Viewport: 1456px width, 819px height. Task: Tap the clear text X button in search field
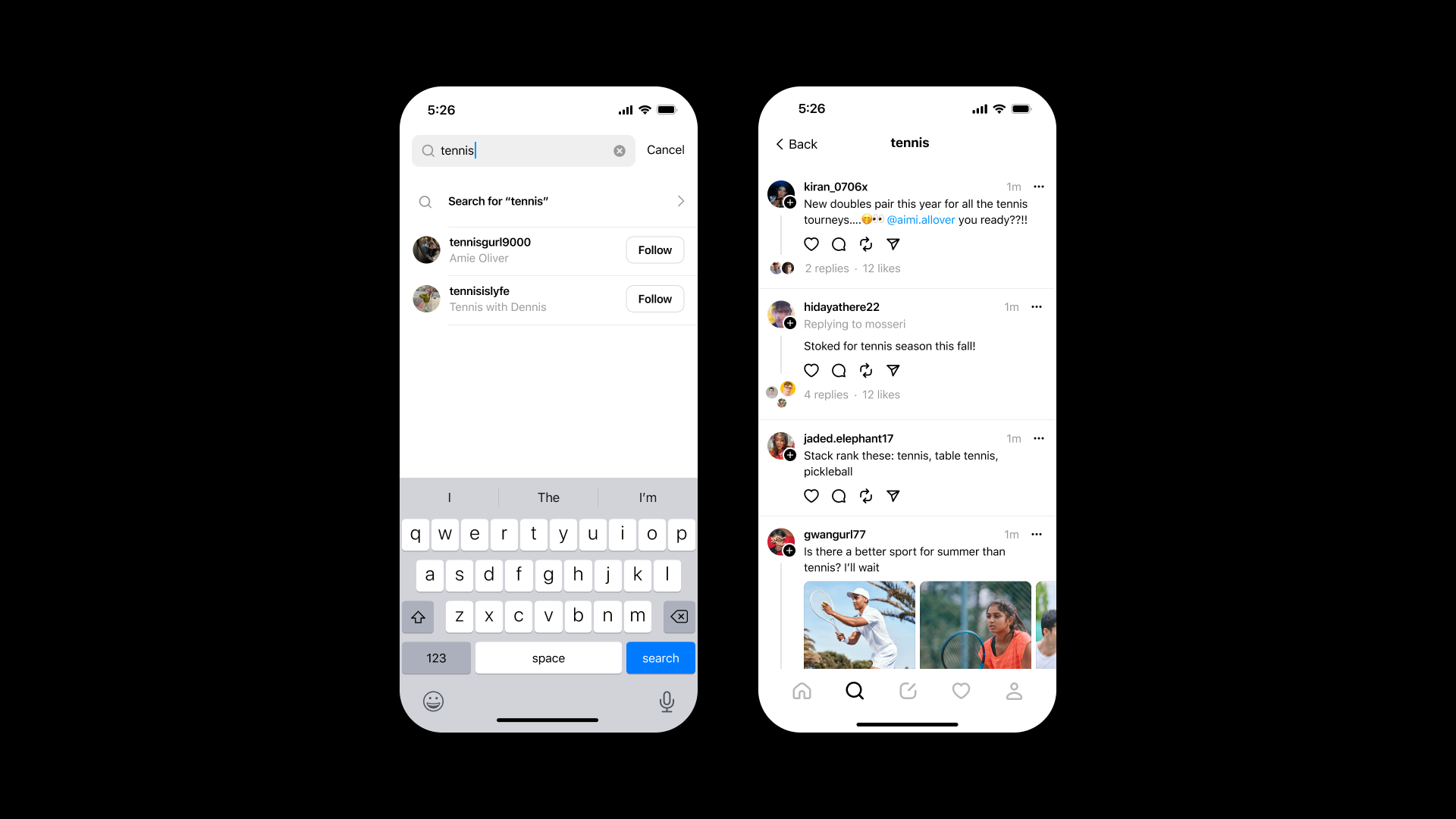point(619,150)
